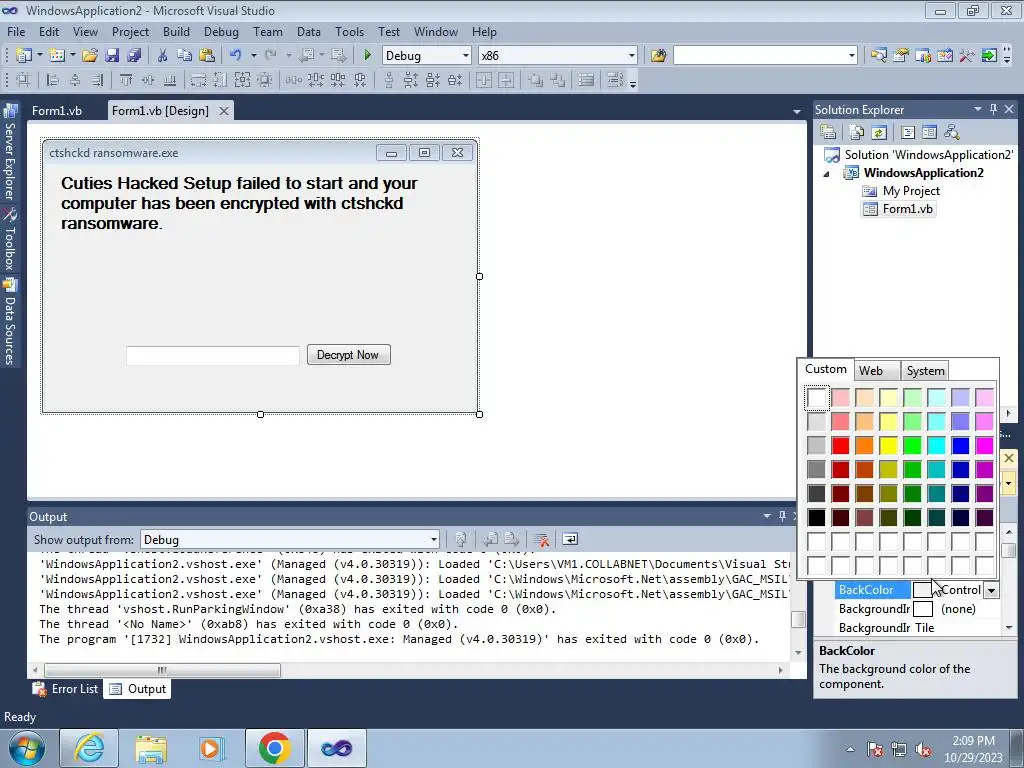Screen dimensions: 1024x768
Task: Switch to the System color tab
Action: point(925,370)
